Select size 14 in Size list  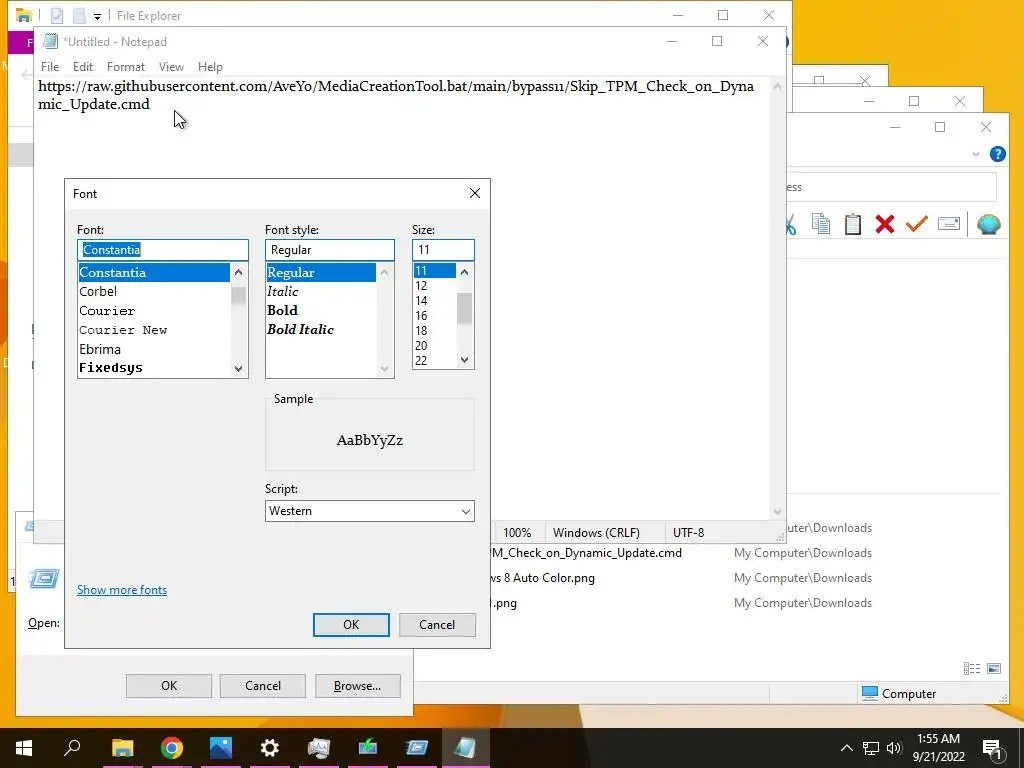point(434,300)
